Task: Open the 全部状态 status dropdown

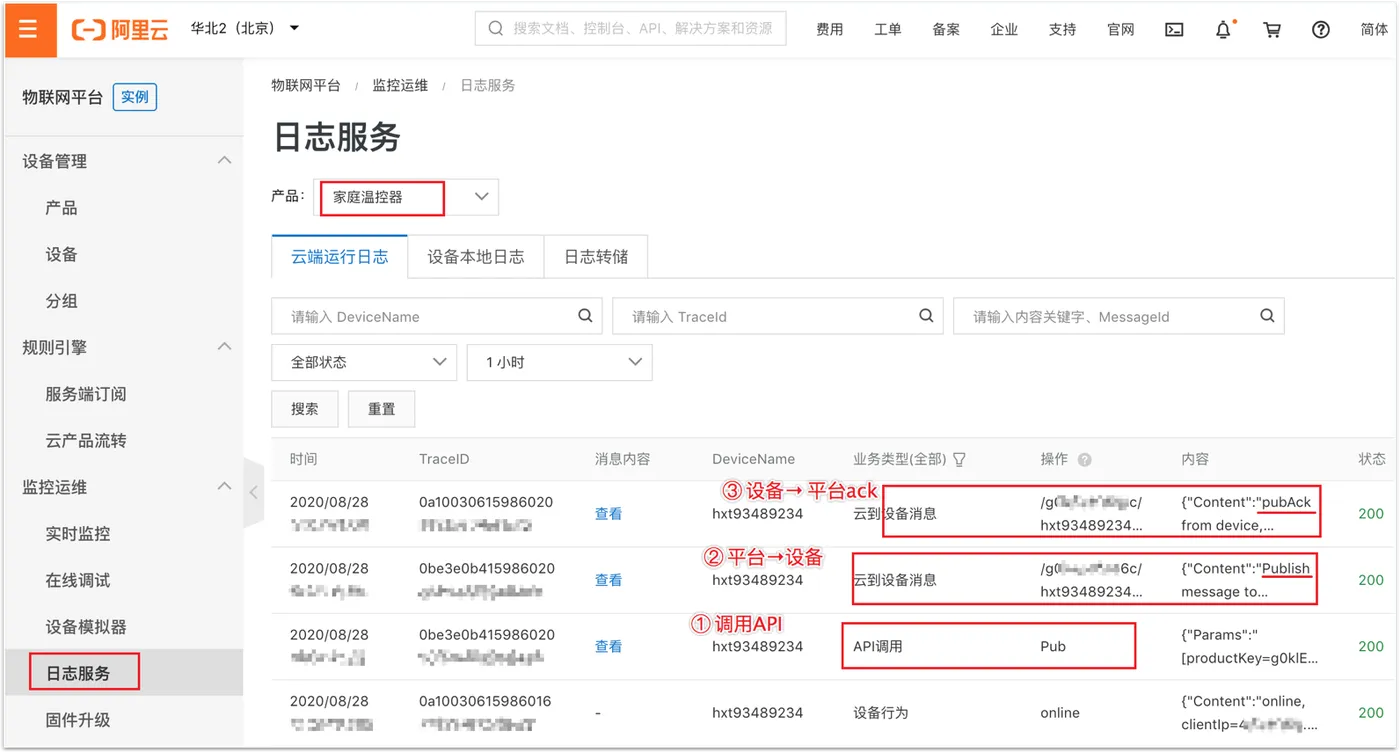Action: (x=364, y=362)
